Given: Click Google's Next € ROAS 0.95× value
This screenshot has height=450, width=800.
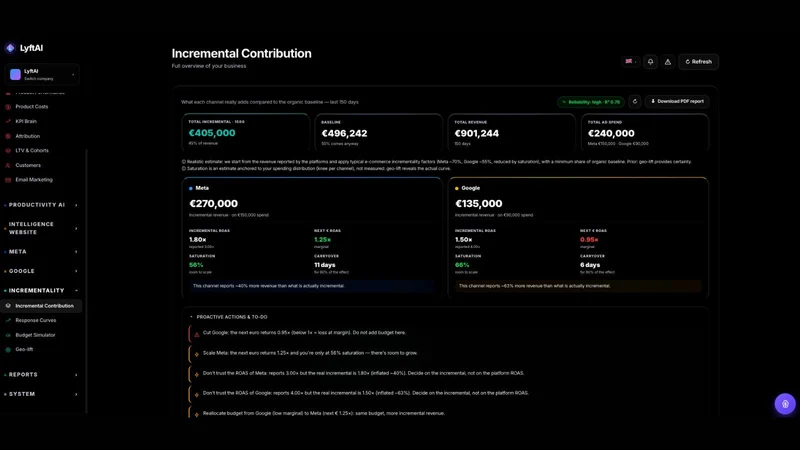Looking at the screenshot, I should (589, 239).
